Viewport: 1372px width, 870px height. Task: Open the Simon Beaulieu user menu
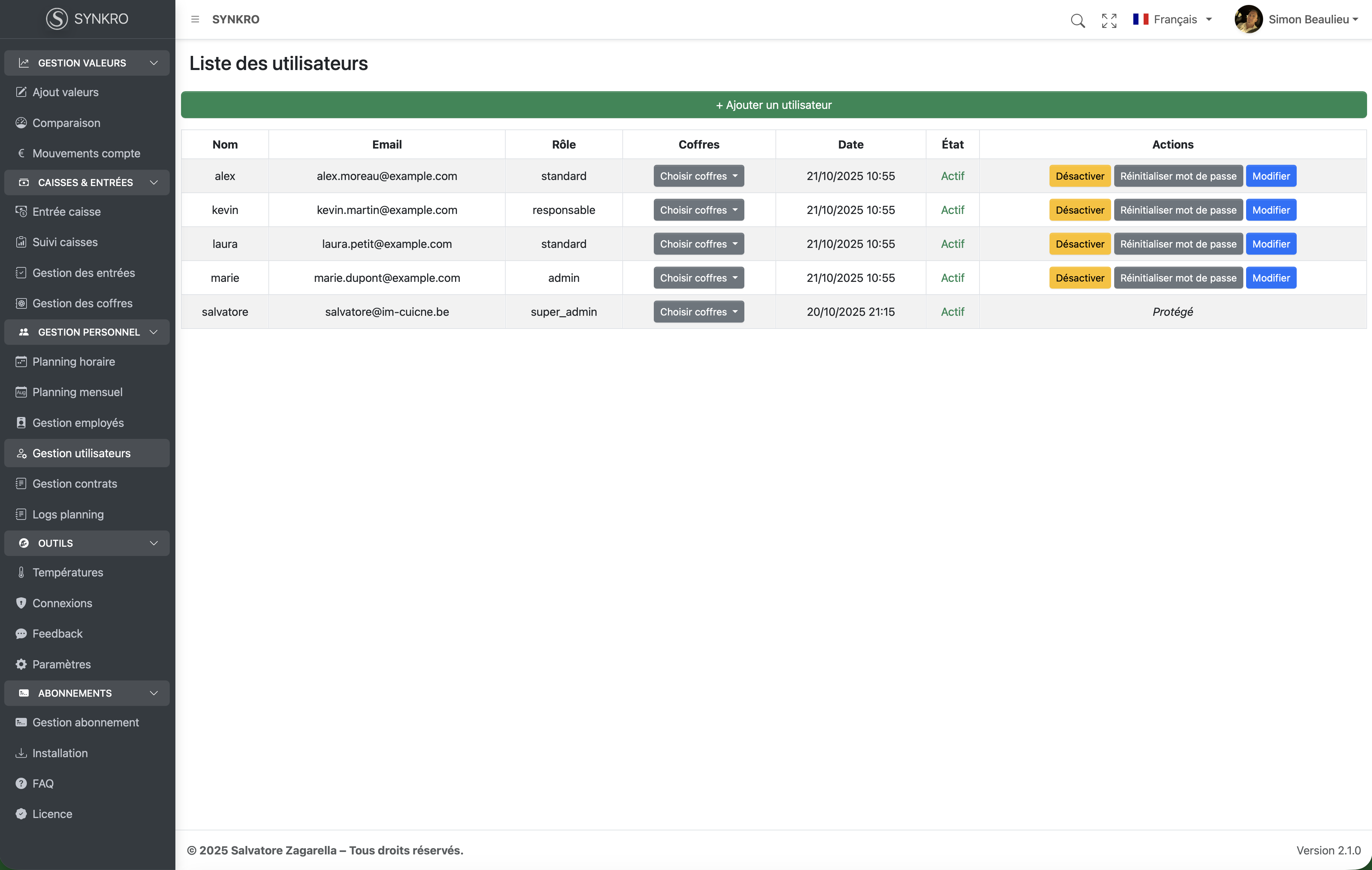(x=1297, y=19)
